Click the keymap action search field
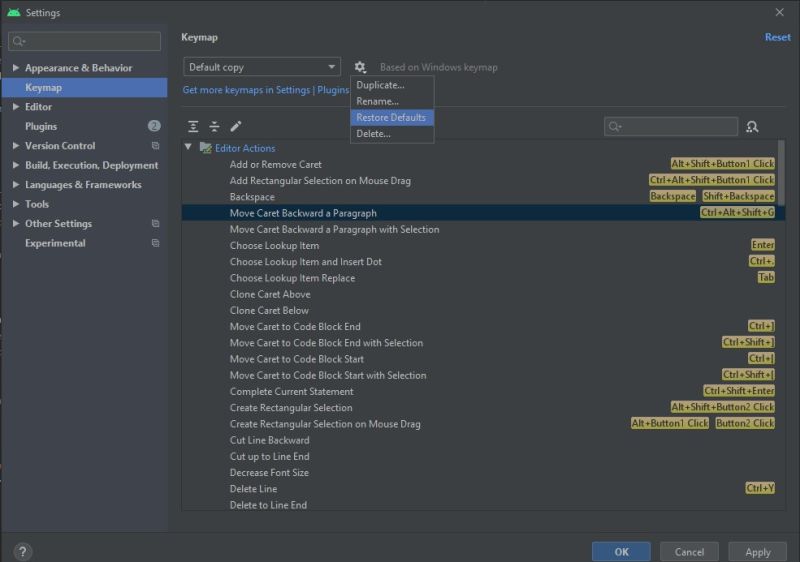800x562 pixels. [671, 126]
